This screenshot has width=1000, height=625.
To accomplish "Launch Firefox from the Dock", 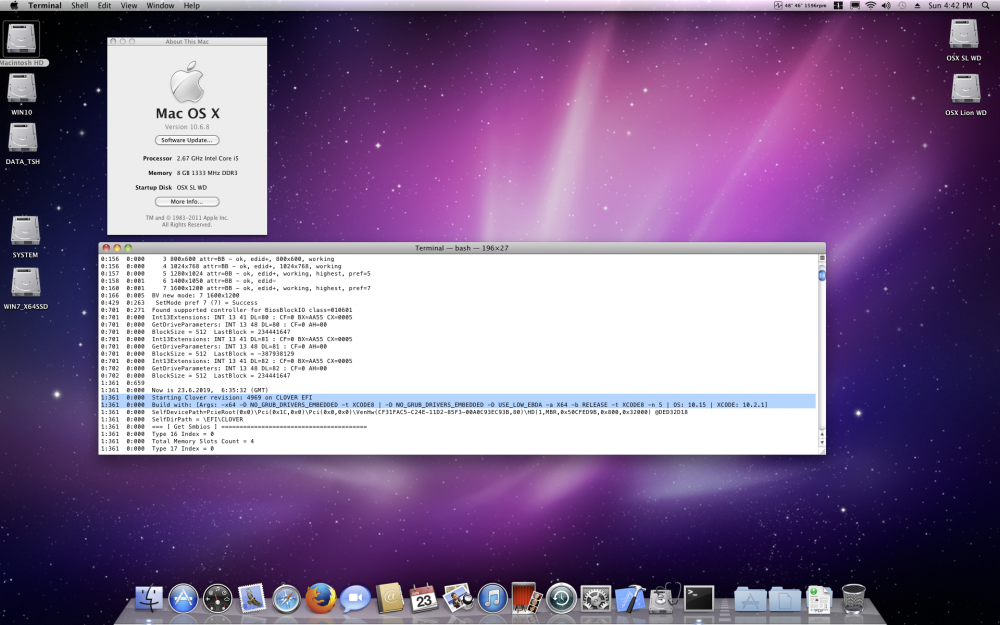I will point(321,599).
